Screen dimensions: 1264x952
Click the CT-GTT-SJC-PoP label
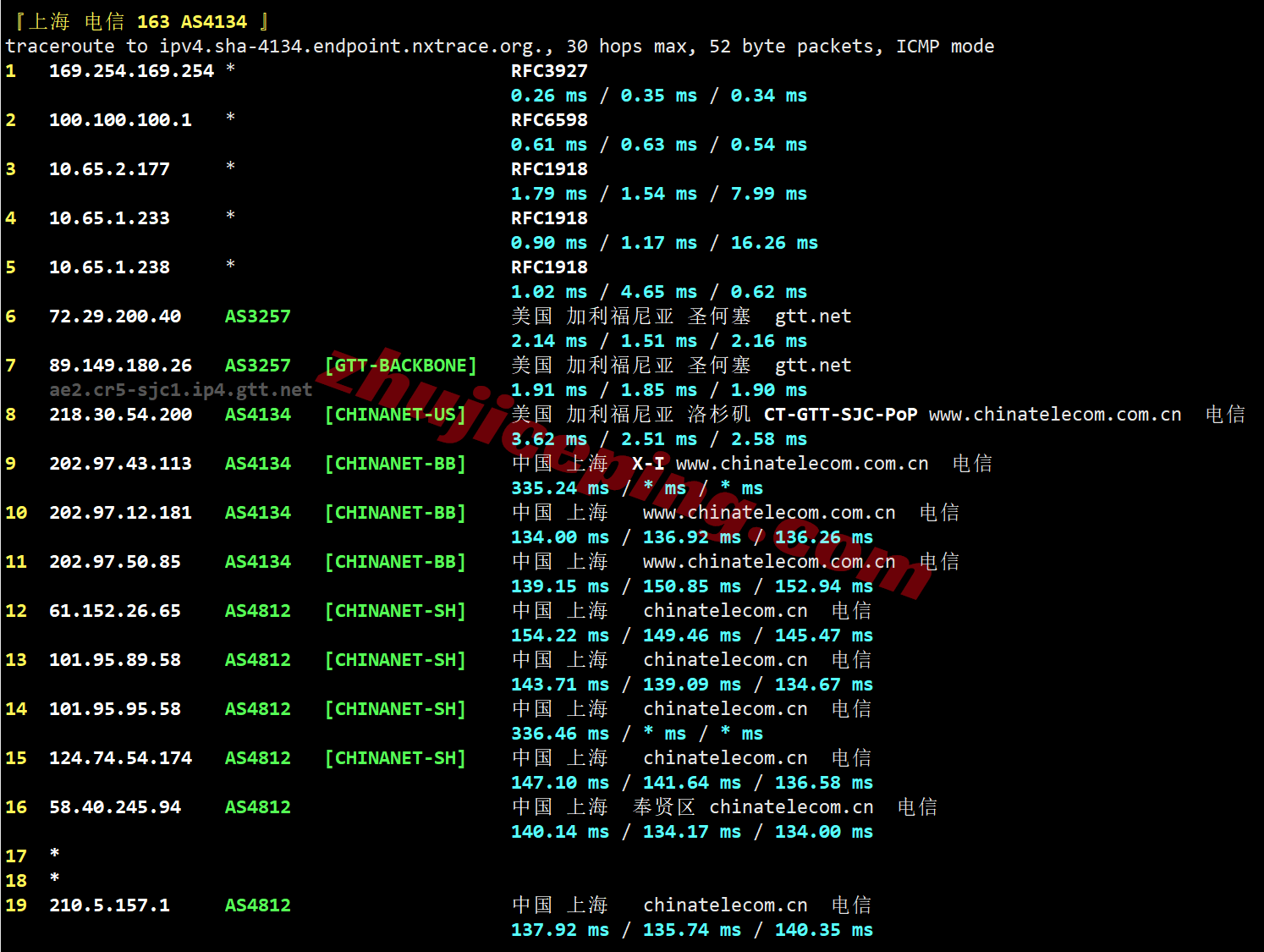pyautogui.click(x=841, y=415)
